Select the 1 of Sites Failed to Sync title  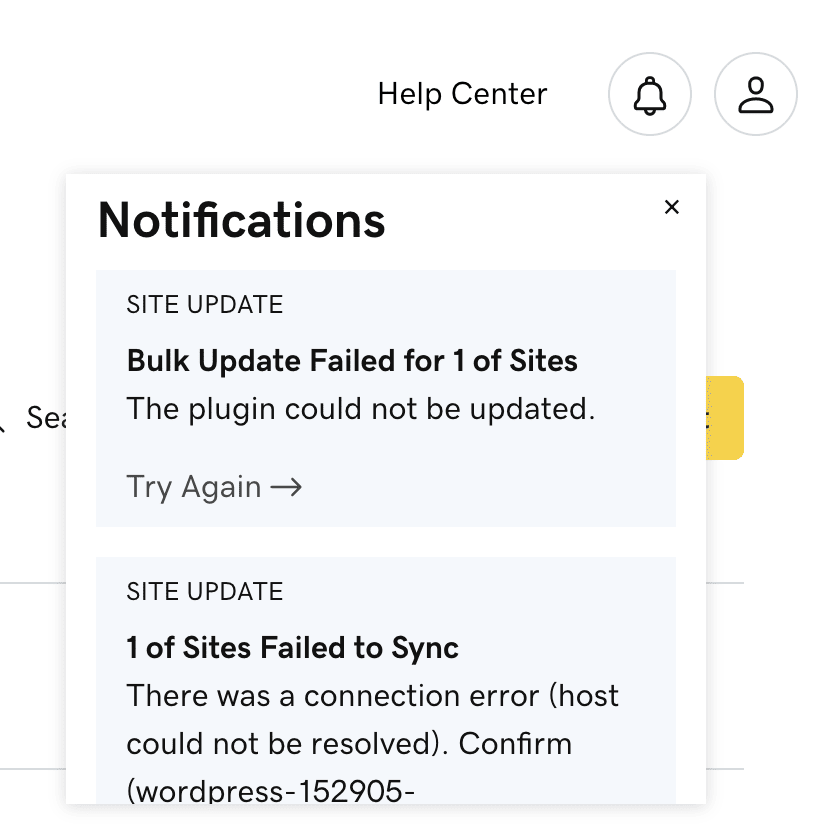[292, 648]
